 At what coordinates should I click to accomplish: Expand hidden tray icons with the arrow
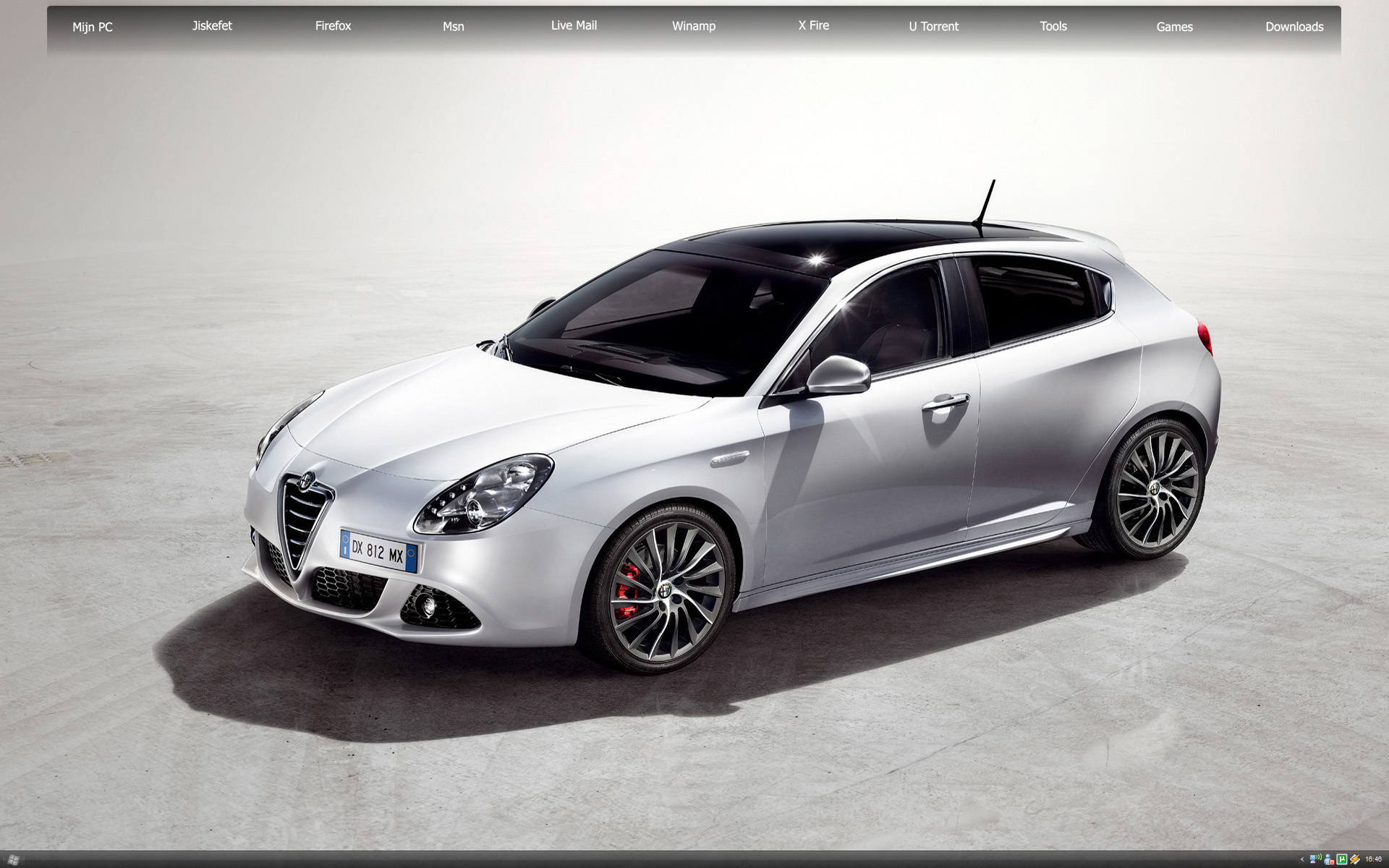pyautogui.click(x=1302, y=859)
